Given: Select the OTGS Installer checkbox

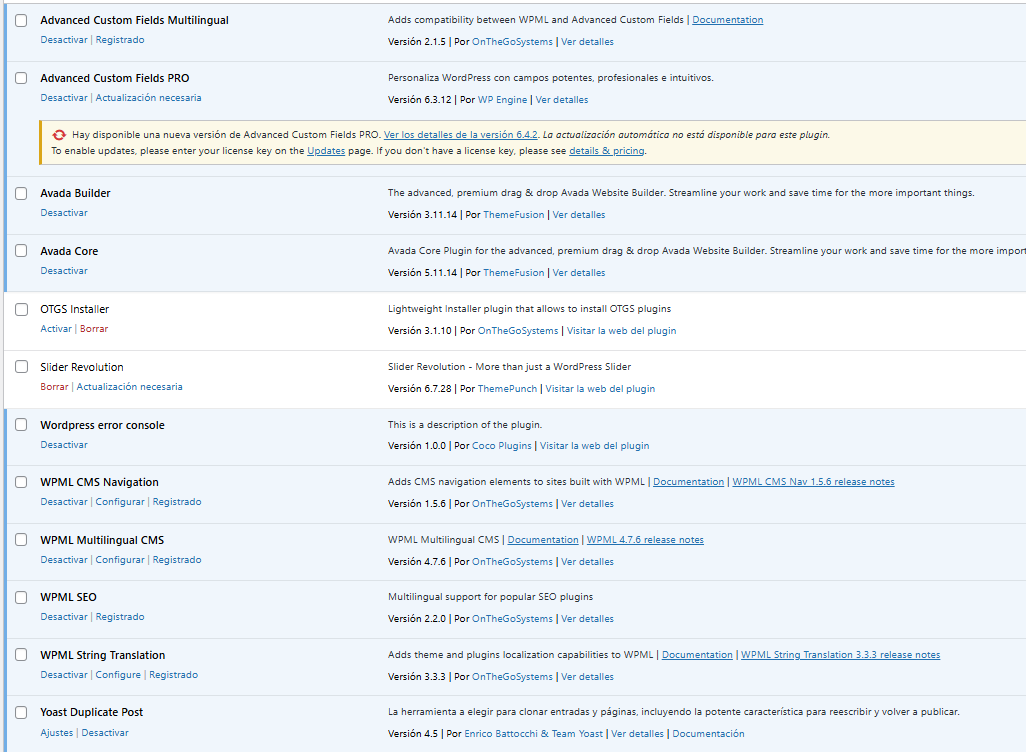Looking at the screenshot, I should 22,310.
